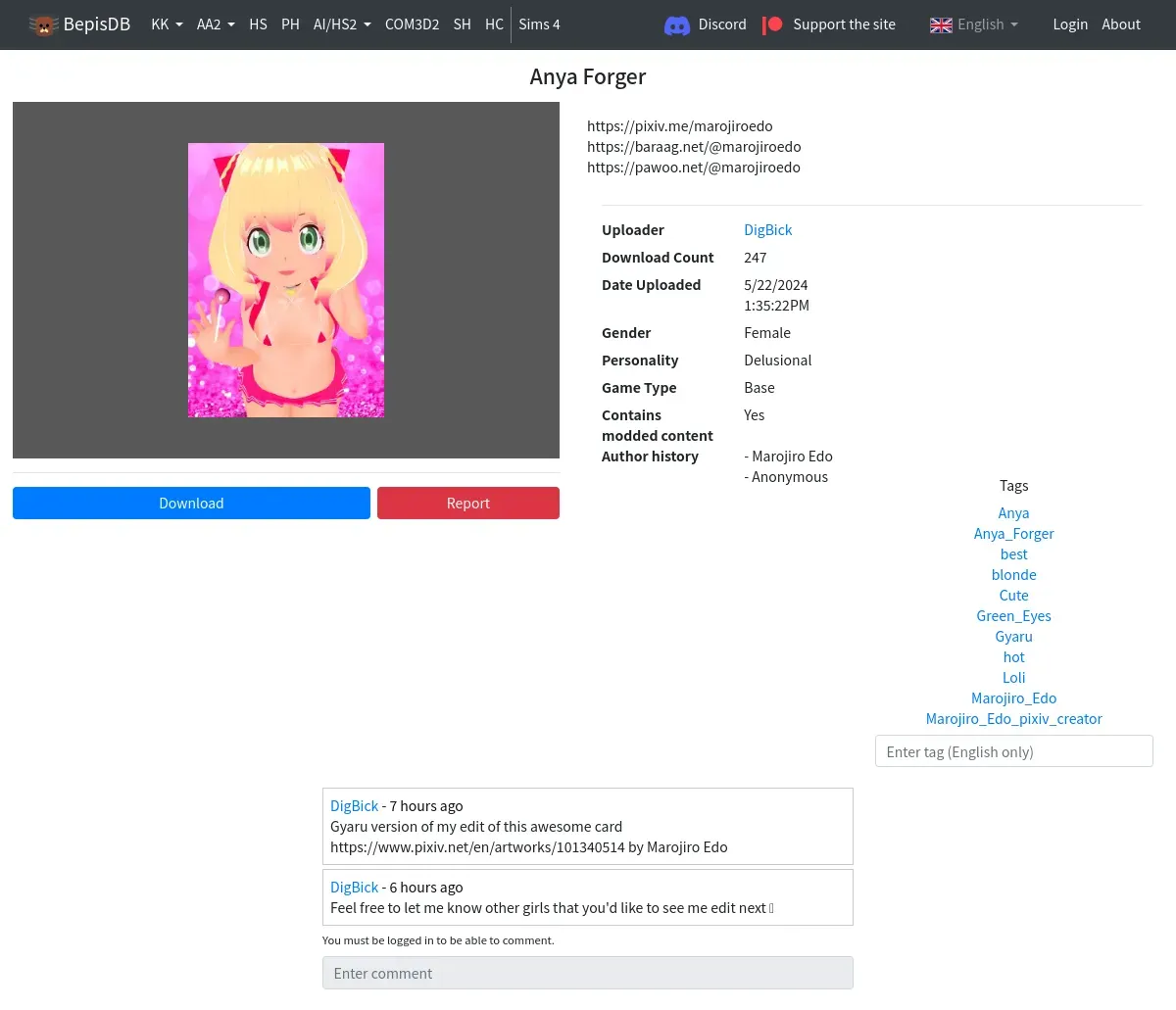Viewport: 1176px width, 1010px height.
Task: Open the Sims 4 section
Action: [x=539, y=24]
